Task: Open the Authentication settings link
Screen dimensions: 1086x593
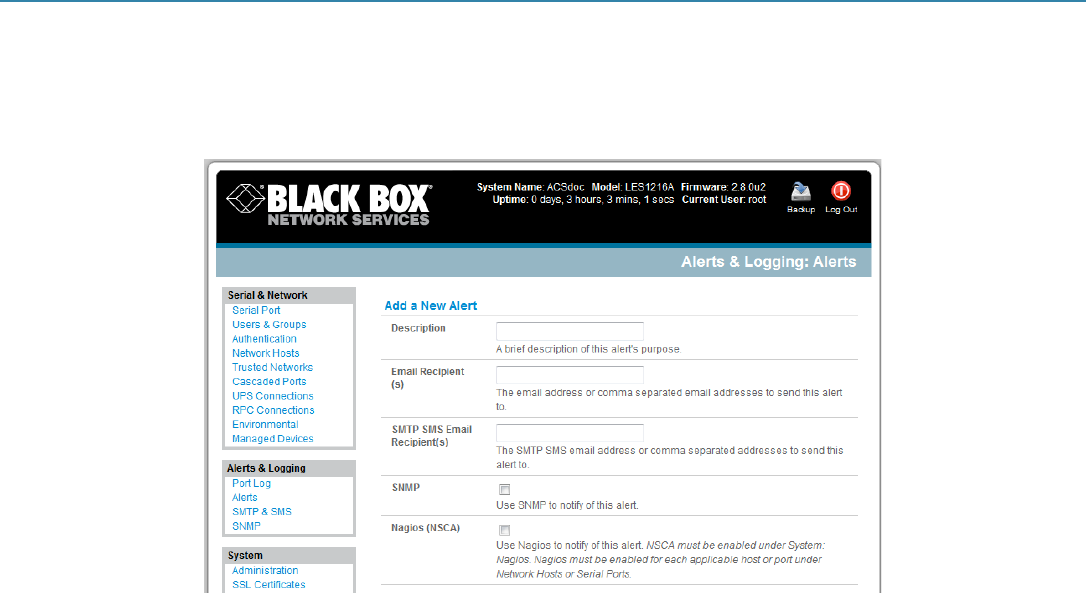Action: click(264, 339)
